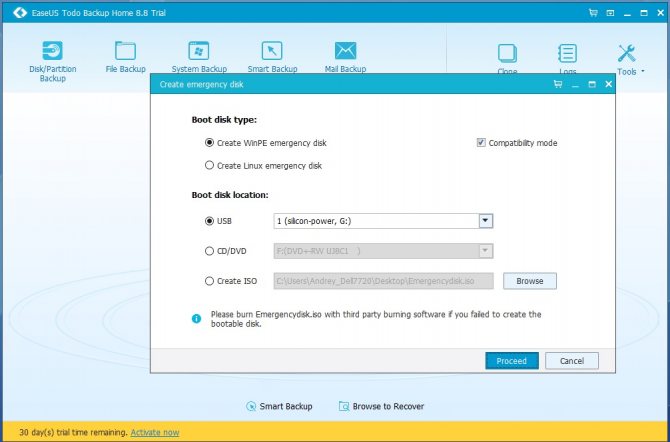Click shopping cart icon in main title bar
The image size is (670, 442).
(593, 13)
